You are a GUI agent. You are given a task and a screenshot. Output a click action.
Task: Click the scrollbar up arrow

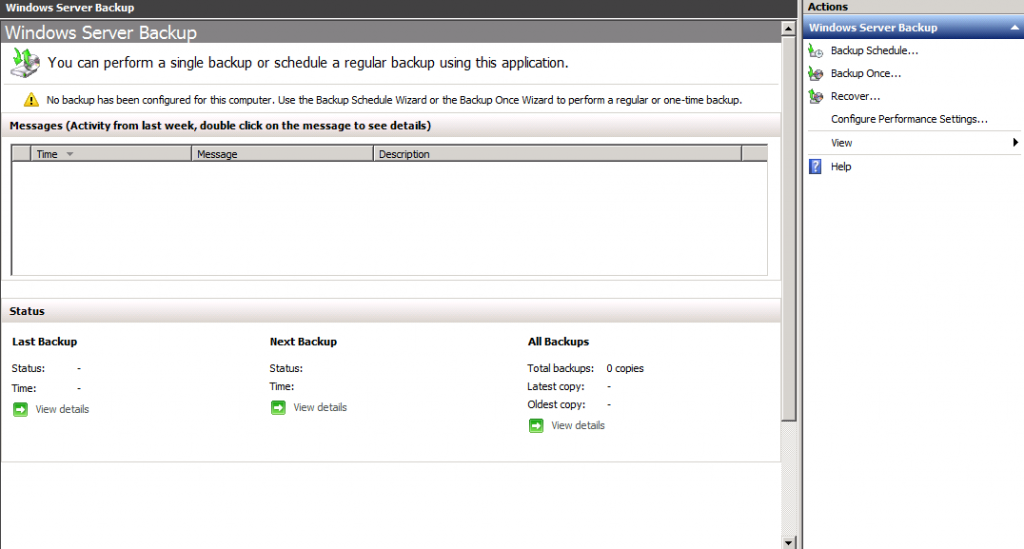pyautogui.click(x=788, y=29)
